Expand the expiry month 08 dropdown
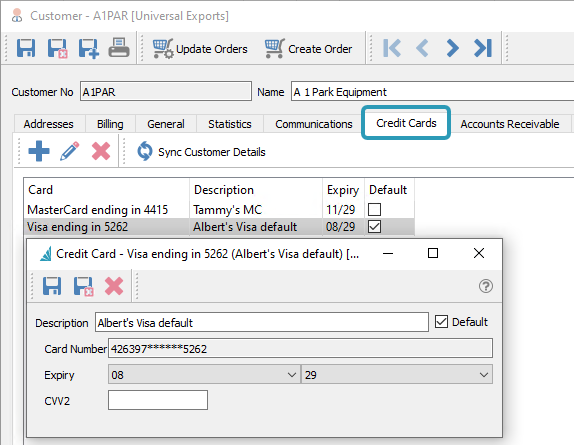Viewport: 574px width, 445px height. tap(204, 374)
